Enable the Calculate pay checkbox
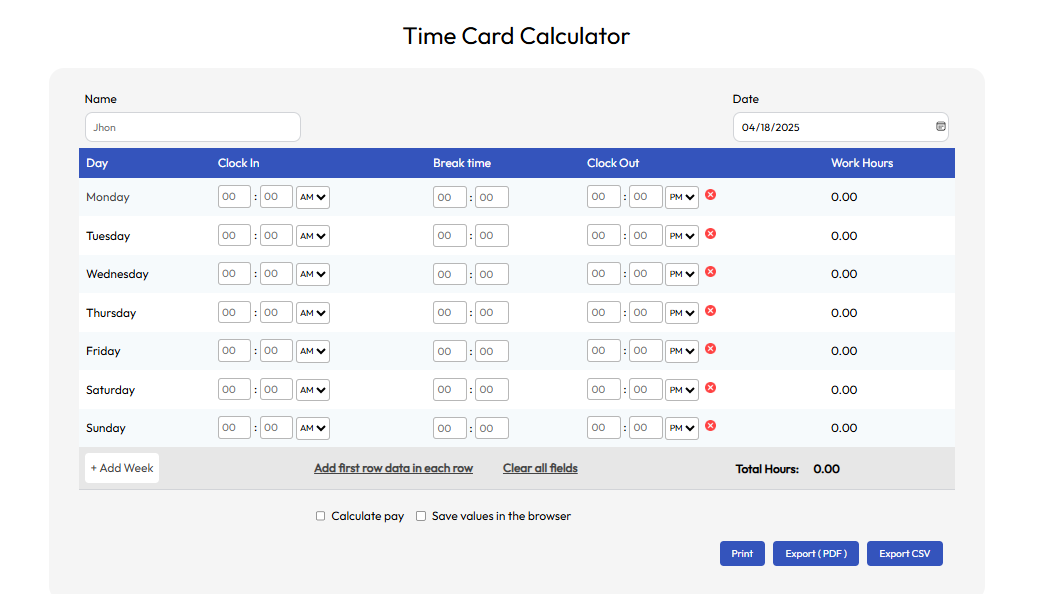The width and height of the screenshot is (1038, 594). coord(320,516)
